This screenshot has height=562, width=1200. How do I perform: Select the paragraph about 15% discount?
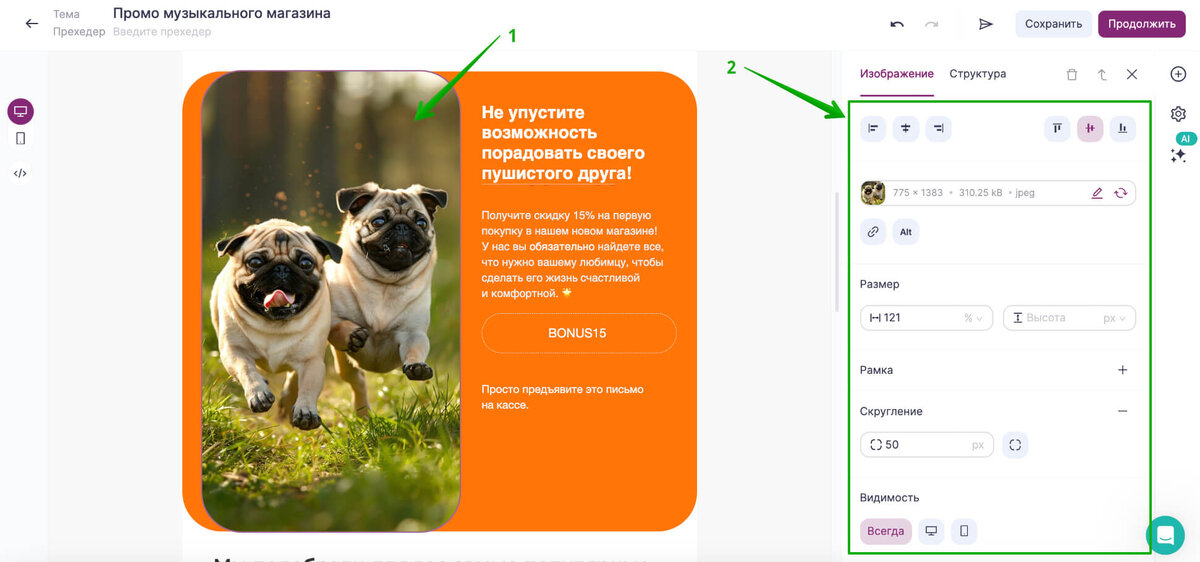tap(572, 254)
